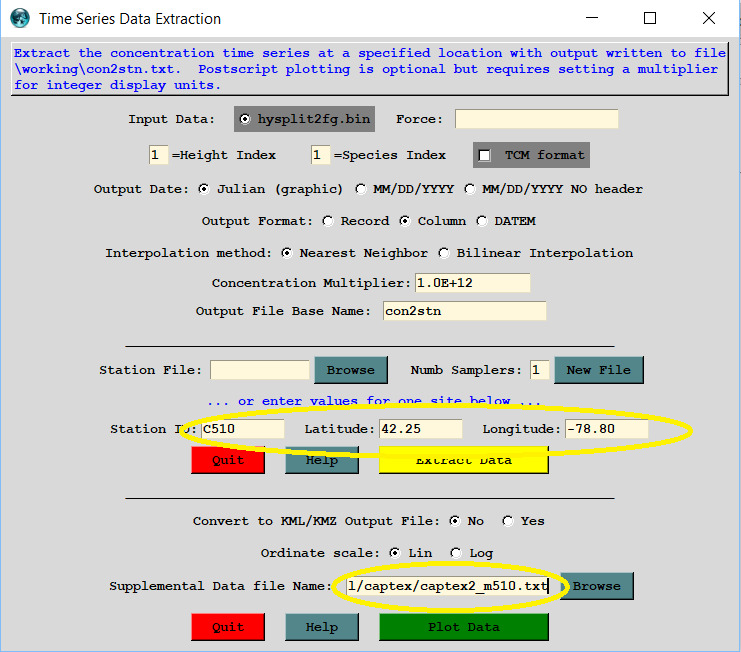
Task: Enable the TCM format checkbox
Action: coord(486,156)
